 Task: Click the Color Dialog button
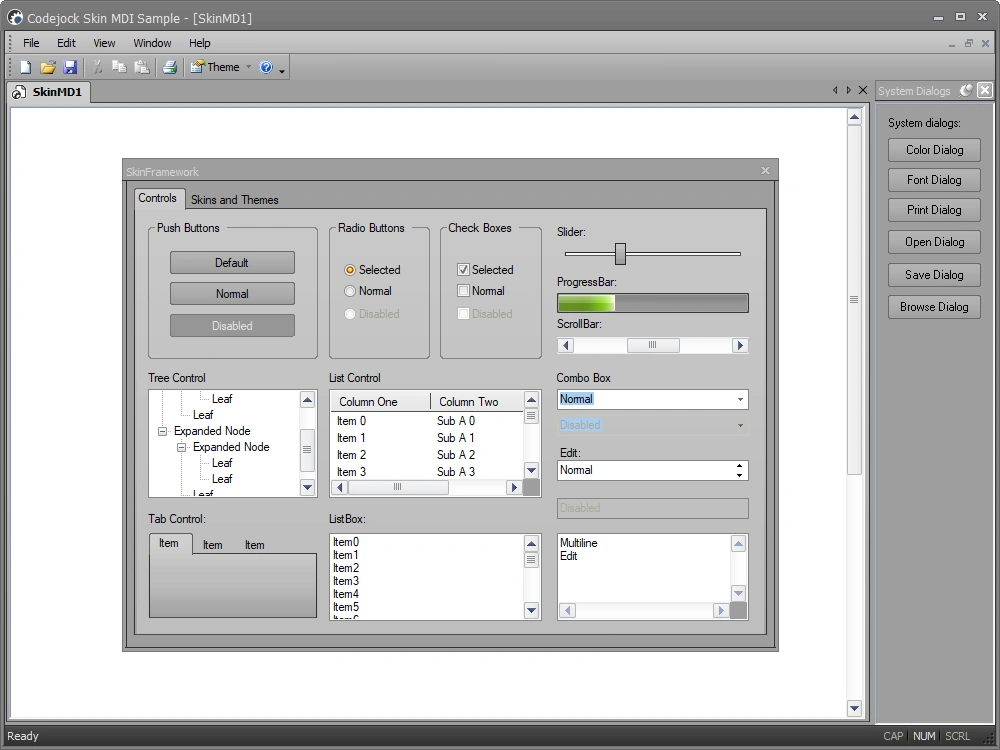coord(934,150)
